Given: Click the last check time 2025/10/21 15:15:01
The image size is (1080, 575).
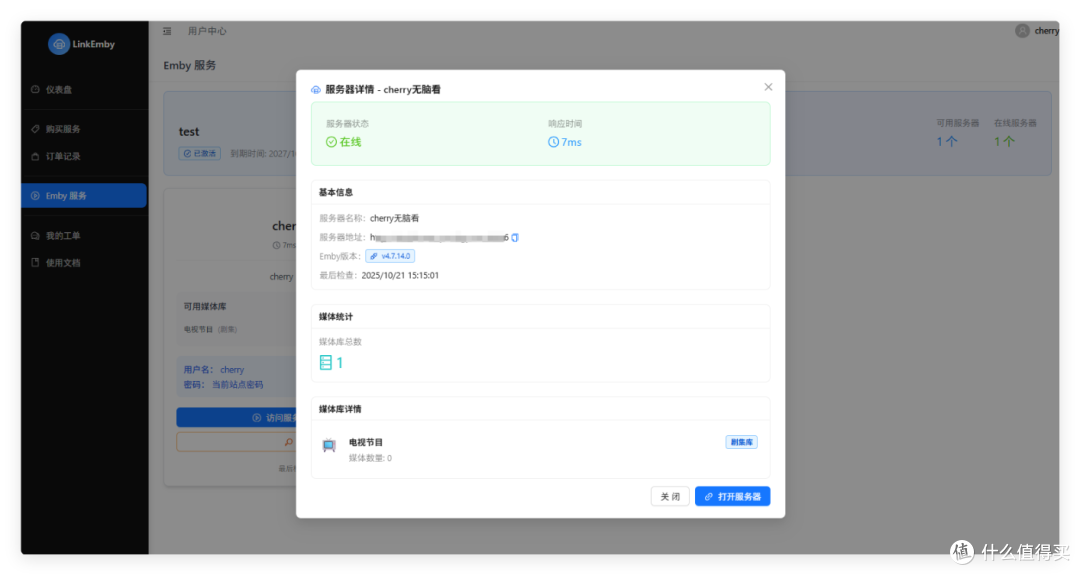Looking at the screenshot, I should point(400,275).
